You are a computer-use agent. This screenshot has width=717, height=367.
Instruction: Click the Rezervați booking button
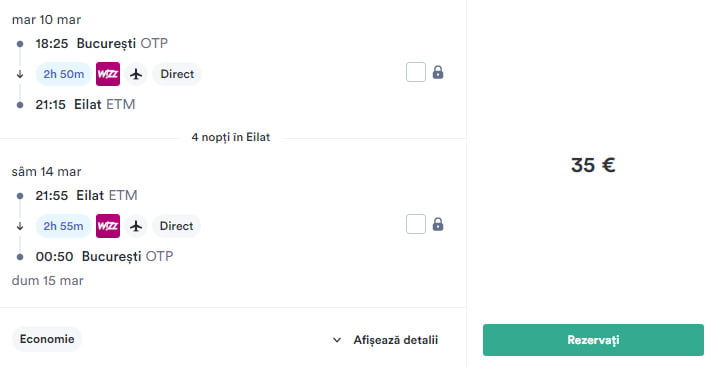(x=593, y=340)
